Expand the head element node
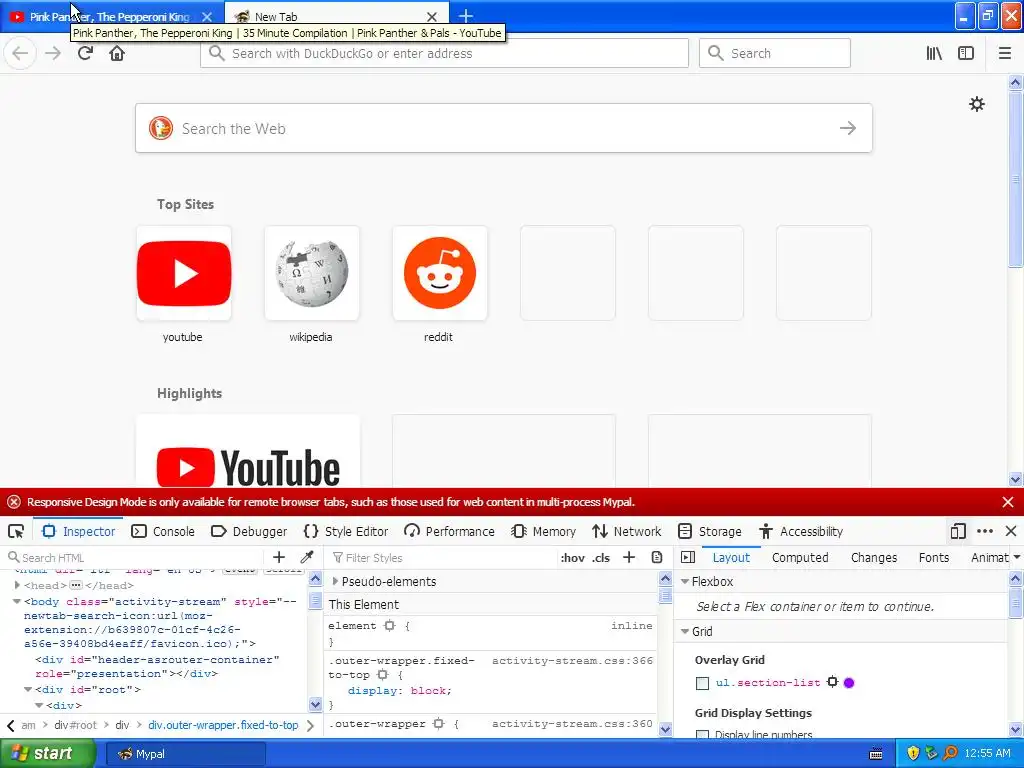Image resolution: width=1024 pixels, height=768 pixels. coord(18,585)
